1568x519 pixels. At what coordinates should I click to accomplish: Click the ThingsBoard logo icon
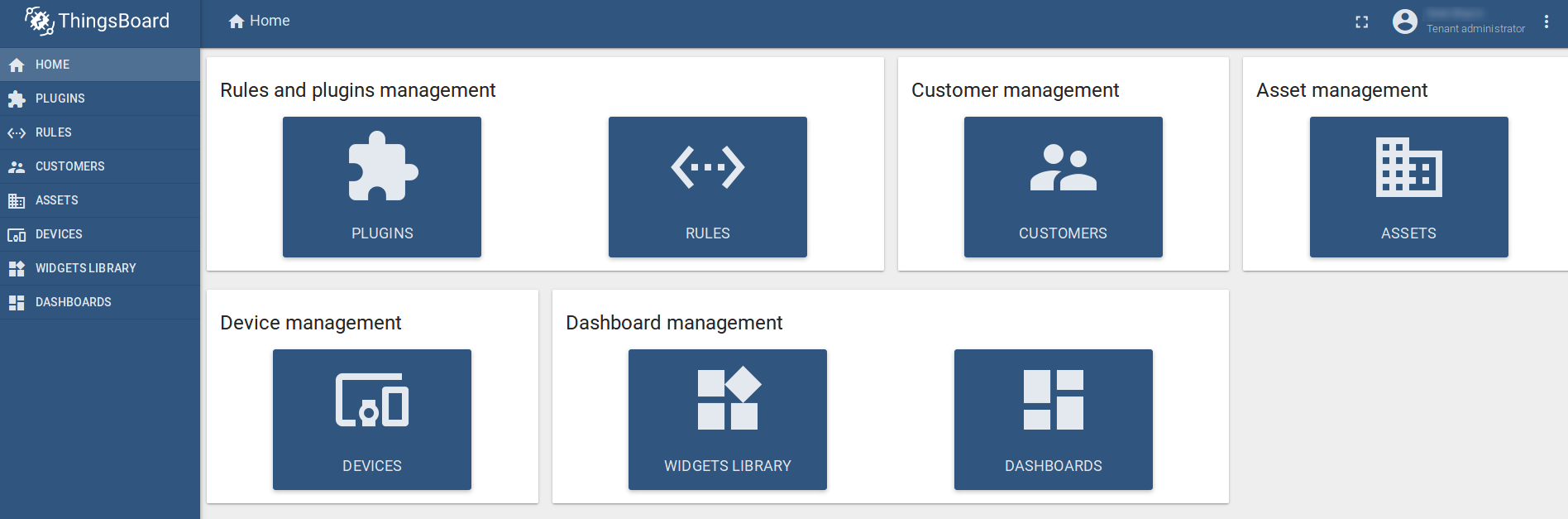click(x=39, y=22)
